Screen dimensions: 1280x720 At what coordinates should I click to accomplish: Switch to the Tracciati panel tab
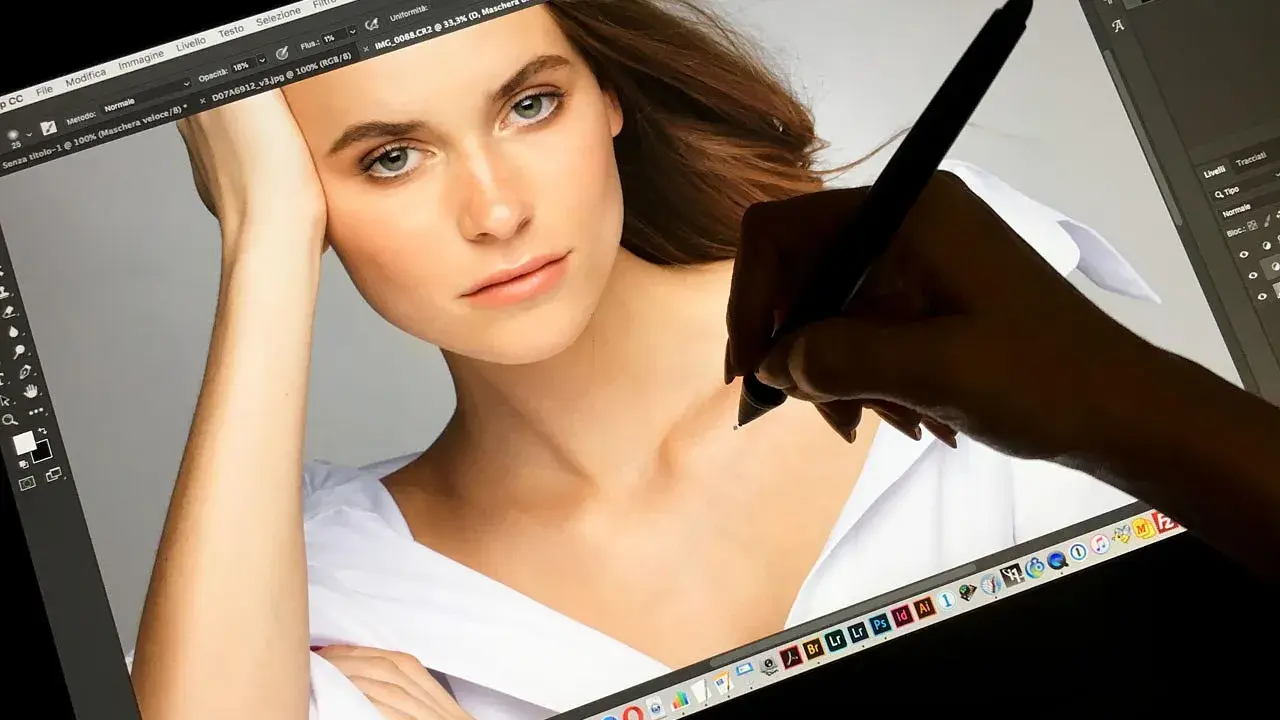pyautogui.click(x=1250, y=158)
